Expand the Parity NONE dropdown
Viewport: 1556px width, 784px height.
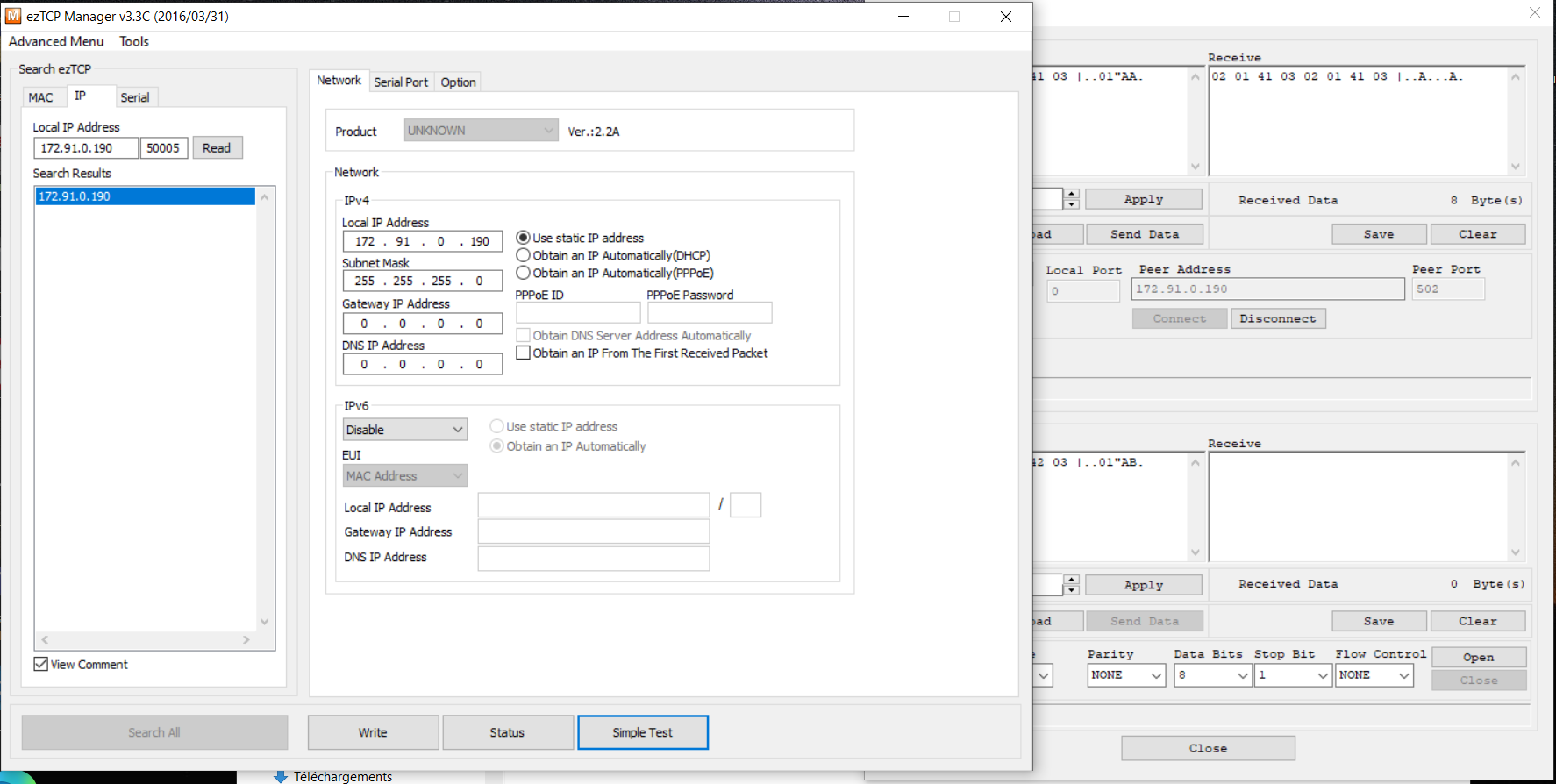coord(1126,675)
